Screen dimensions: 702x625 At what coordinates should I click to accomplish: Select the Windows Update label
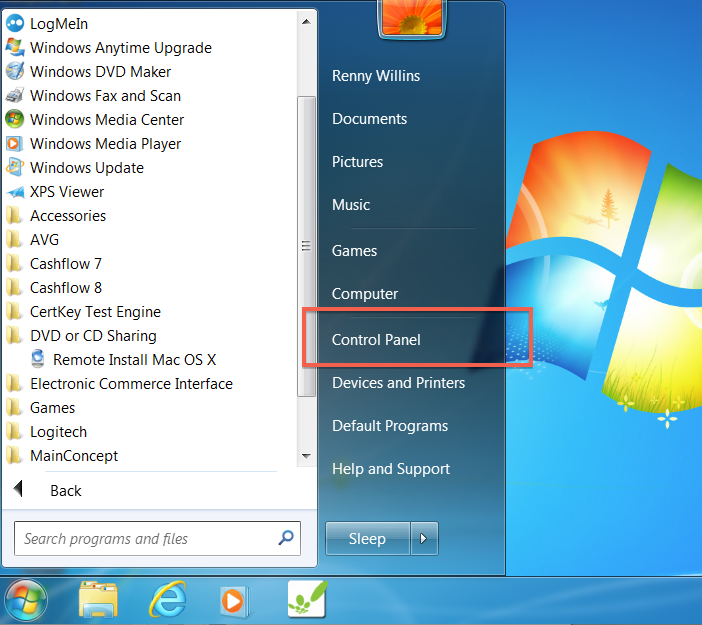[x=87, y=168]
